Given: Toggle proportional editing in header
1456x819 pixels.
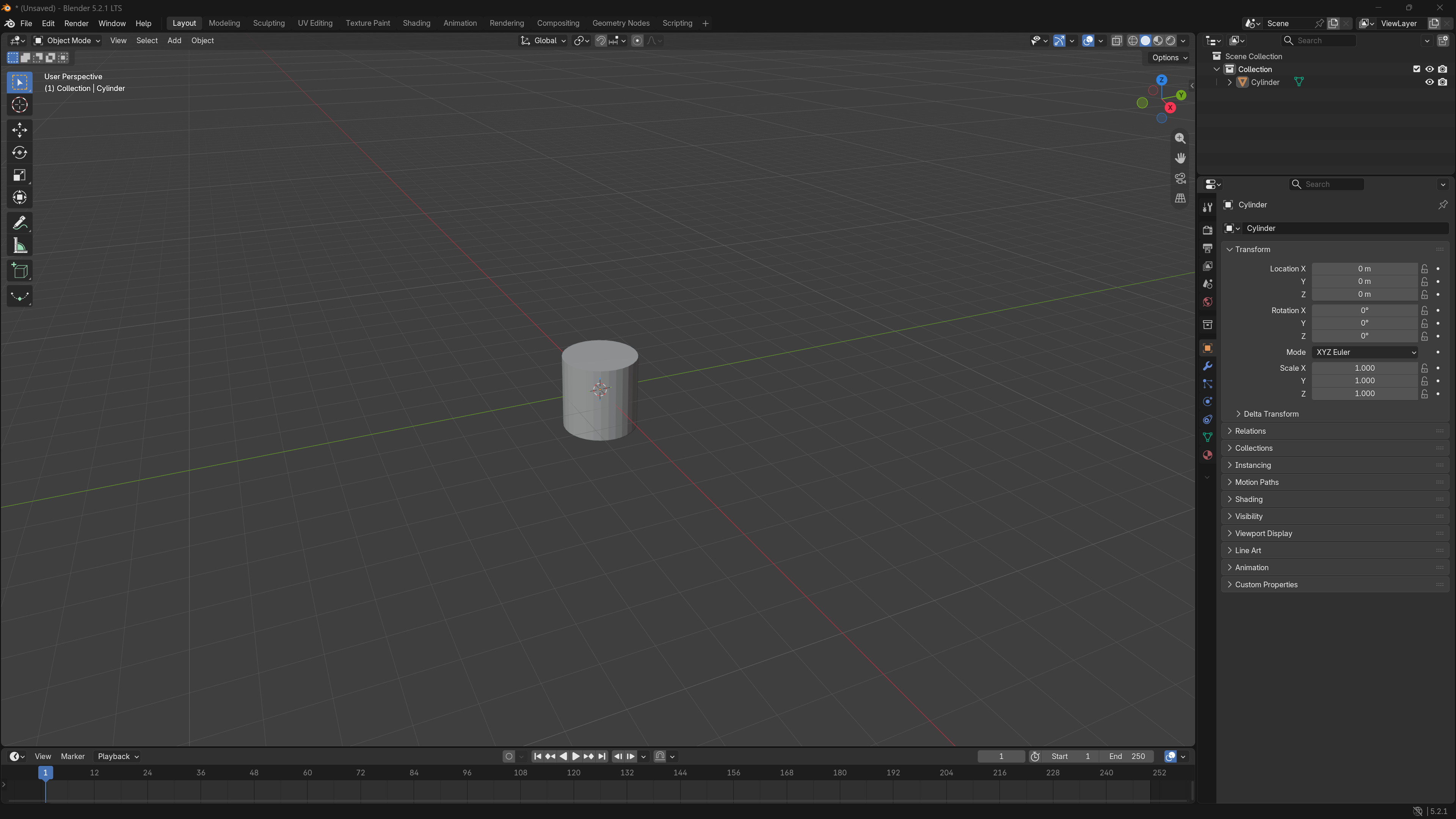Looking at the screenshot, I should [637, 41].
